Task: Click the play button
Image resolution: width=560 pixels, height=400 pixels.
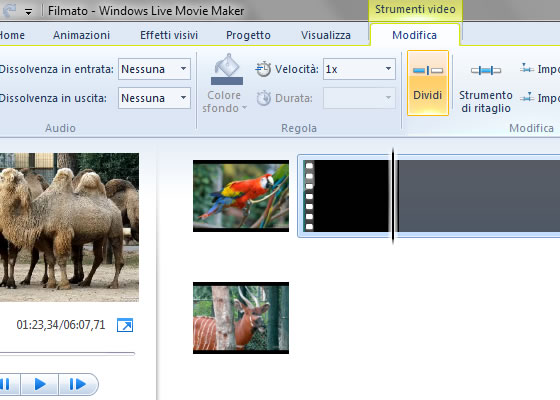Action: (40, 384)
